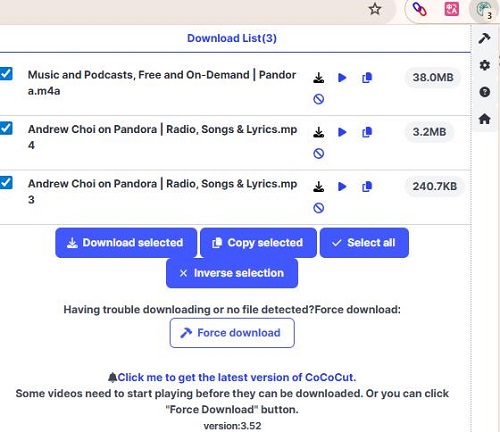500x432 pixels.
Task: Copy URL of the 240.7KB mp3 item
Action: click(367, 187)
